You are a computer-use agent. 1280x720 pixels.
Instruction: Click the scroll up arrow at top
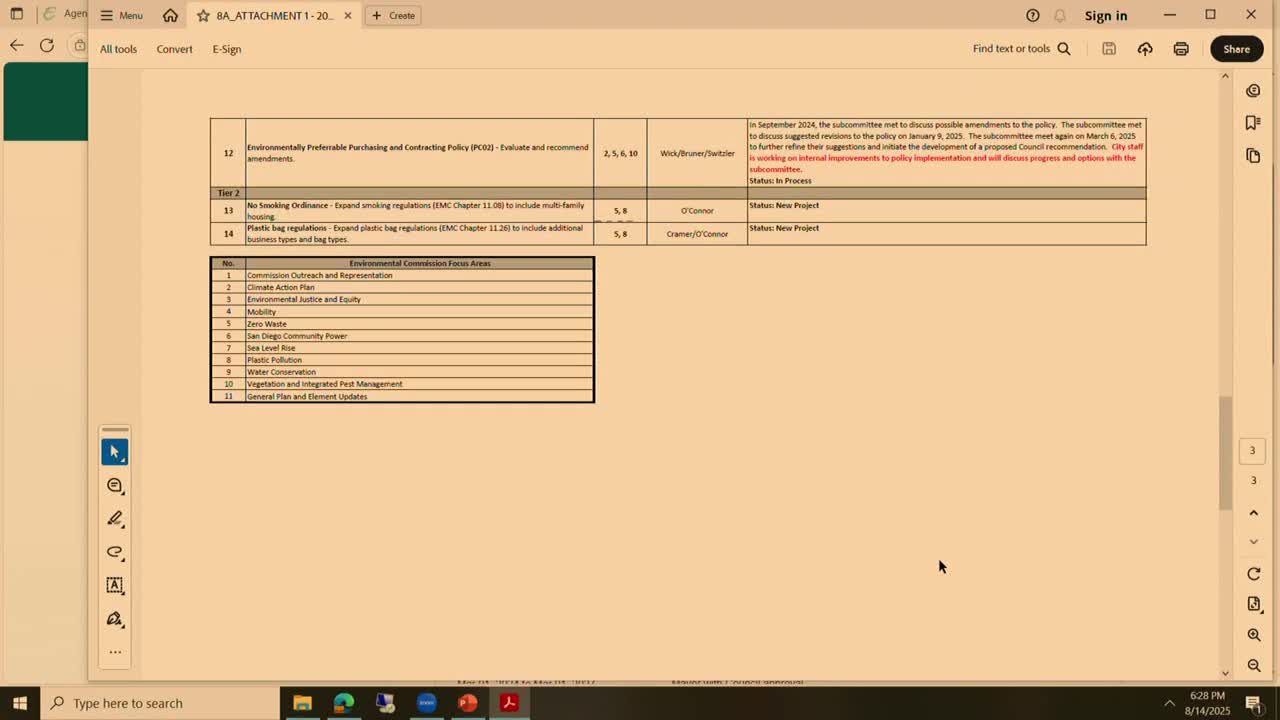click(x=1225, y=77)
